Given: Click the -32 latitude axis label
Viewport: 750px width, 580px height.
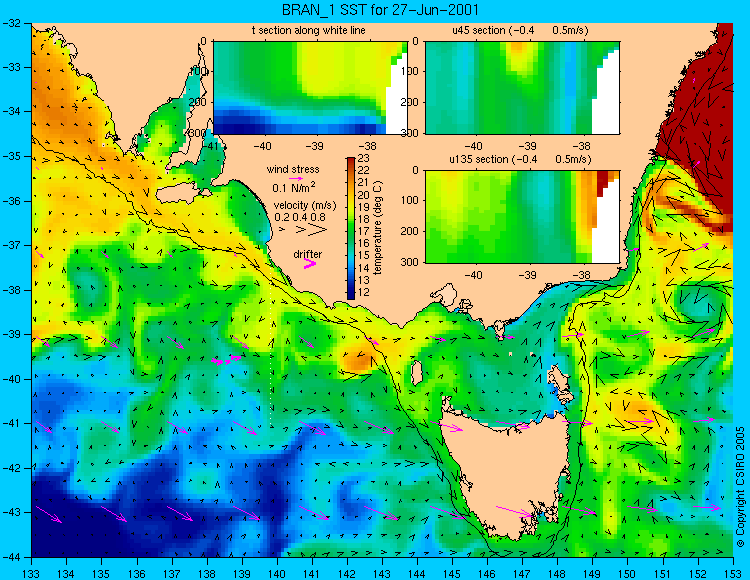Looking at the screenshot, I should point(12,23).
